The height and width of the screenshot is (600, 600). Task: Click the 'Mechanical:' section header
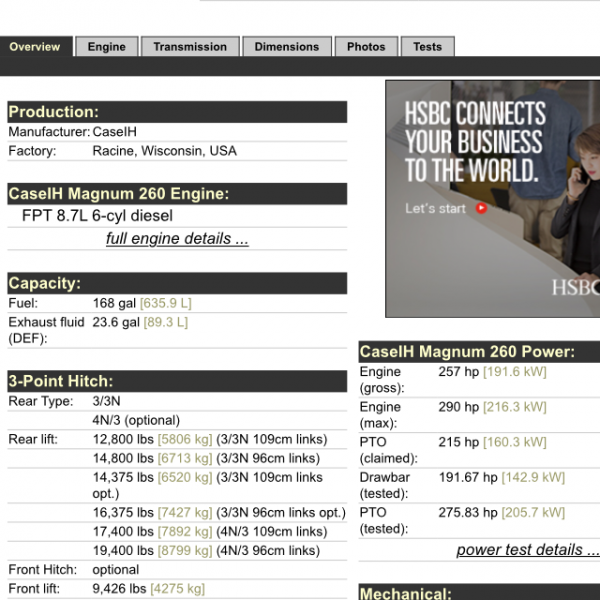(x=479, y=592)
